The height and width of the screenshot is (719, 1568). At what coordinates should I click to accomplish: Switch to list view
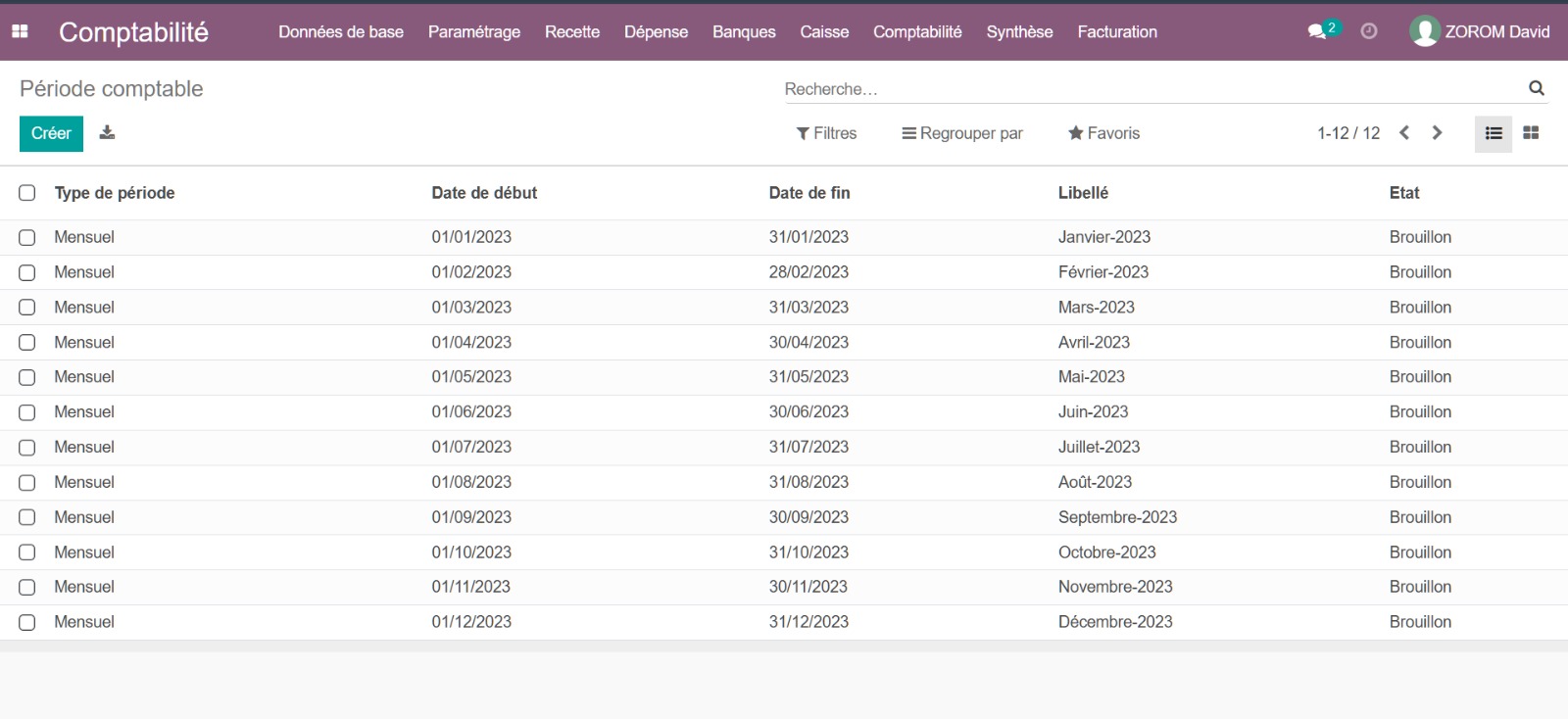click(1493, 133)
